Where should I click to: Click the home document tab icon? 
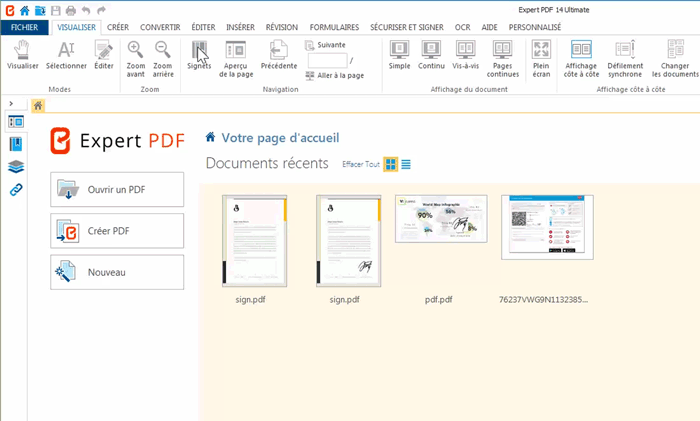(x=38, y=106)
